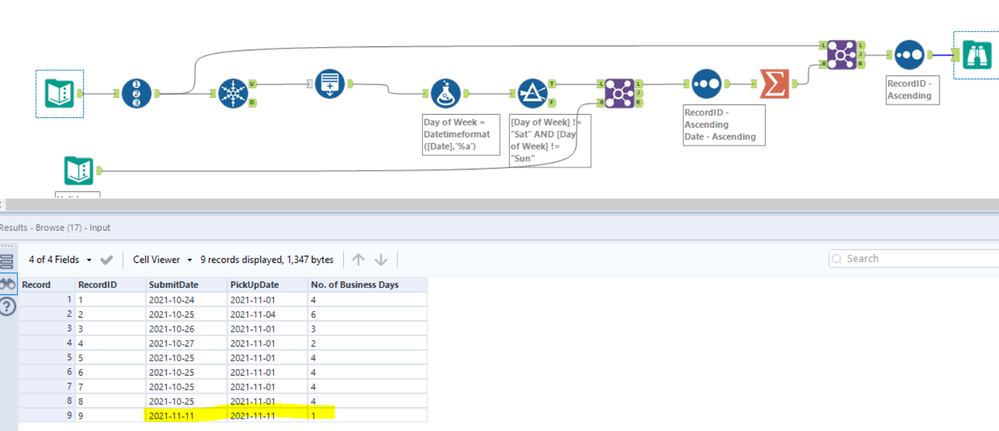Move to previous record up arrow
Image resolution: width=999 pixels, height=431 pixels.
[359, 259]
